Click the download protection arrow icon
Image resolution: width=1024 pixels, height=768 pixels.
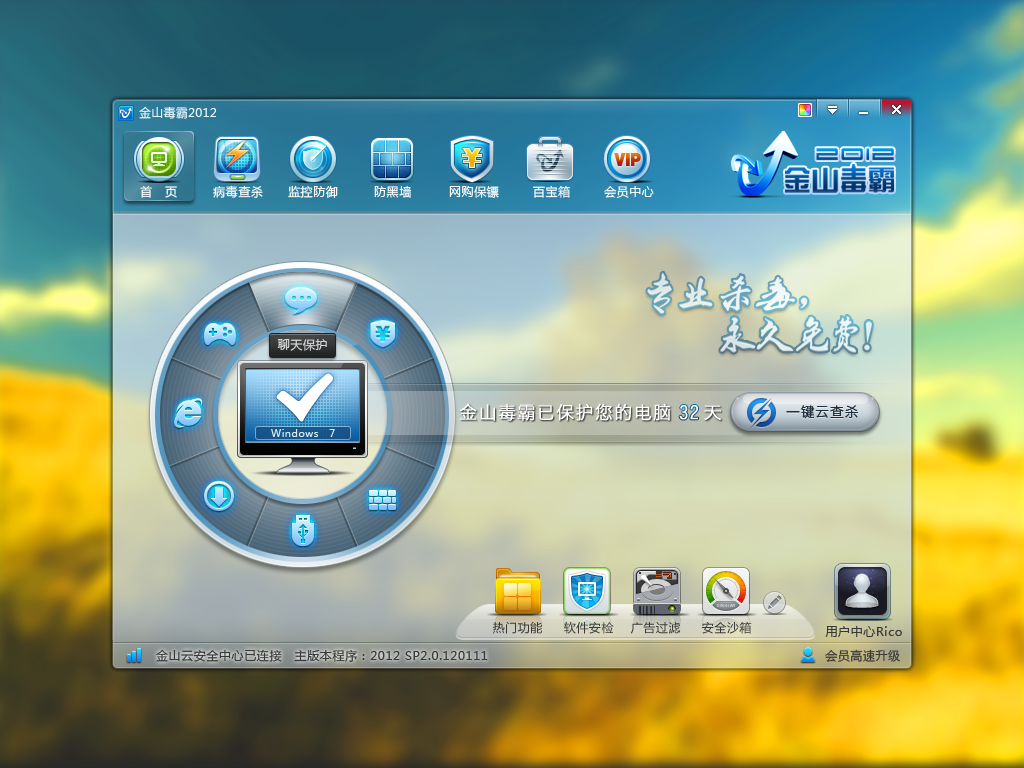point(219,496)
